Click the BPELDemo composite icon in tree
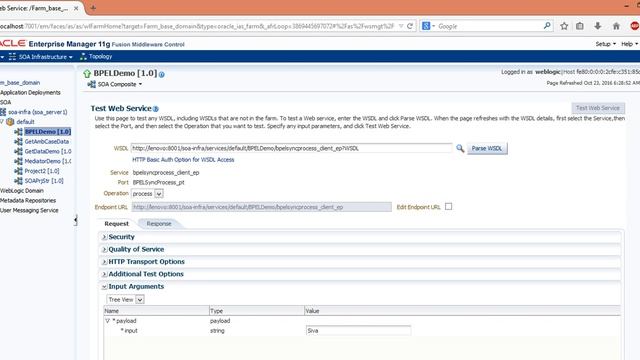This screenshot has height=360, width=640. [x=18, y=131]
